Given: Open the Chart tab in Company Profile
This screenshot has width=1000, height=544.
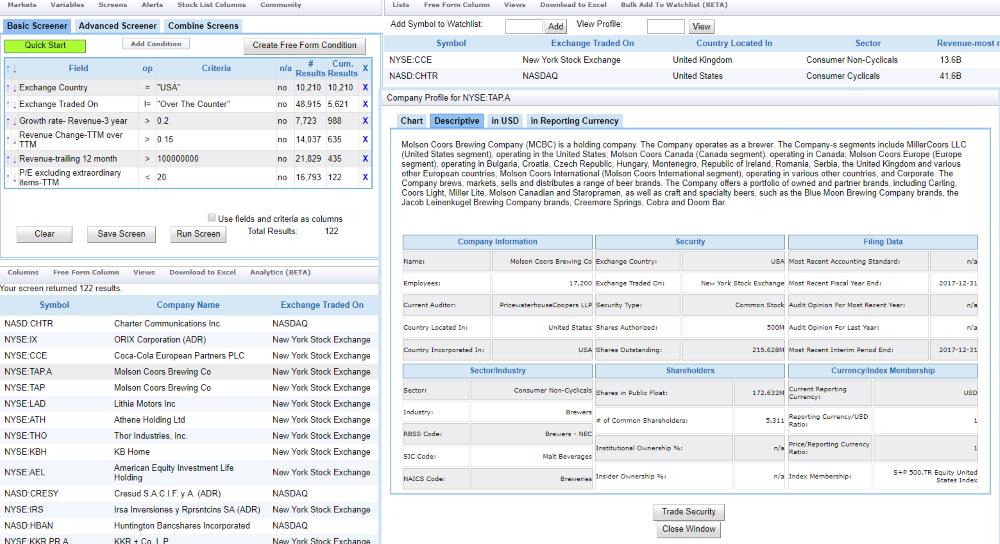Looking at the screenshot, I should (412, 121).
